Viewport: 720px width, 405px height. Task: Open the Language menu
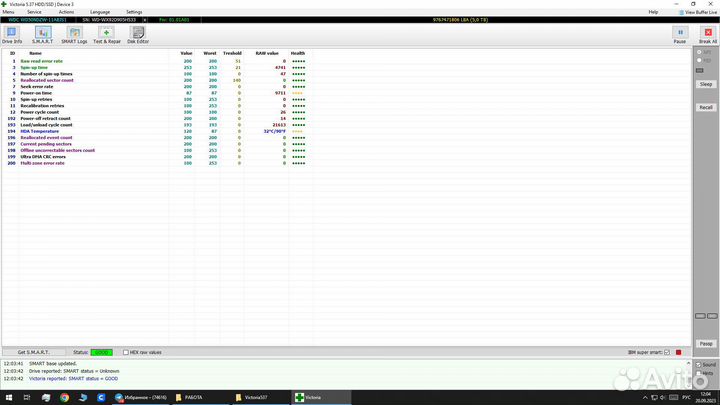pos(100,12)
